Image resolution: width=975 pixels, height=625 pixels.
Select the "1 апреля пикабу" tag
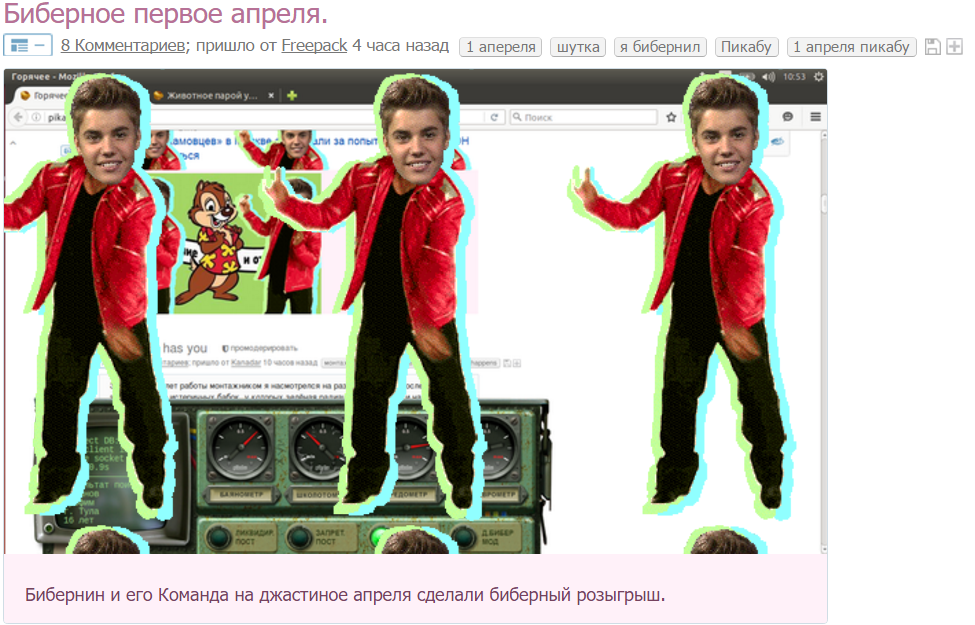pos(851,47)
